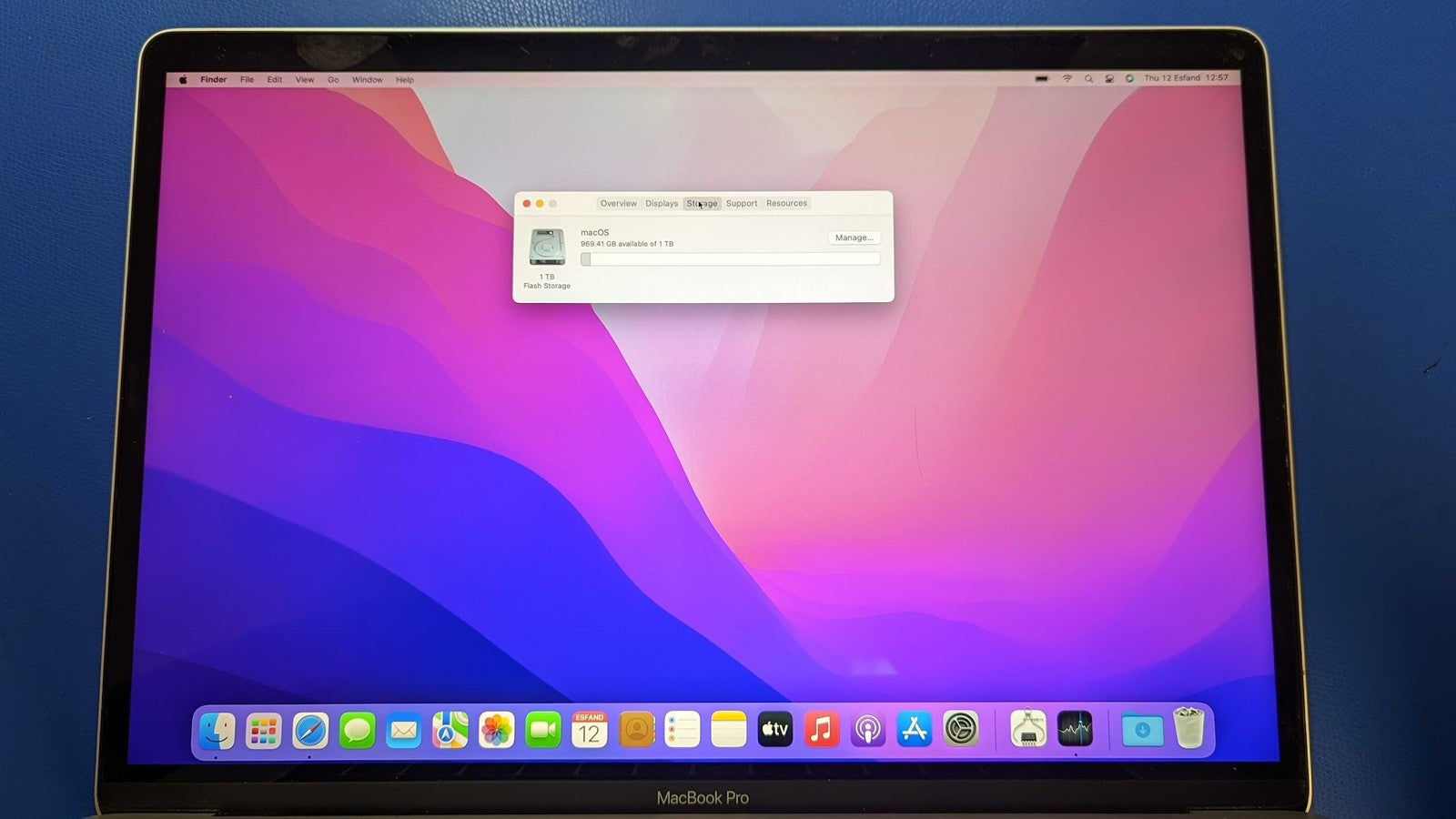
Task: Open the Edit menu
Action: (x=275, y=80)
